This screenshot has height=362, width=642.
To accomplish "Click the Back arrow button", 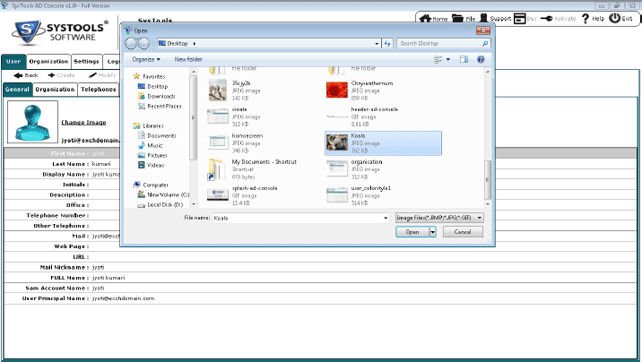I will [x=25, y=75].
